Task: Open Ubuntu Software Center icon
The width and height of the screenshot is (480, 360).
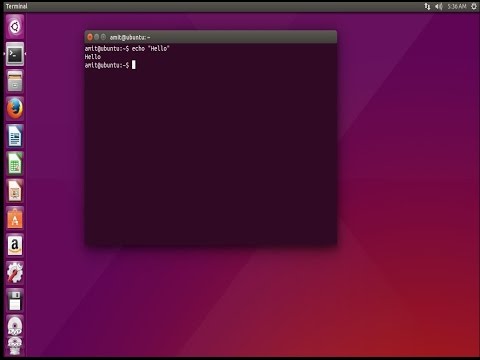Action: (15, 218)
